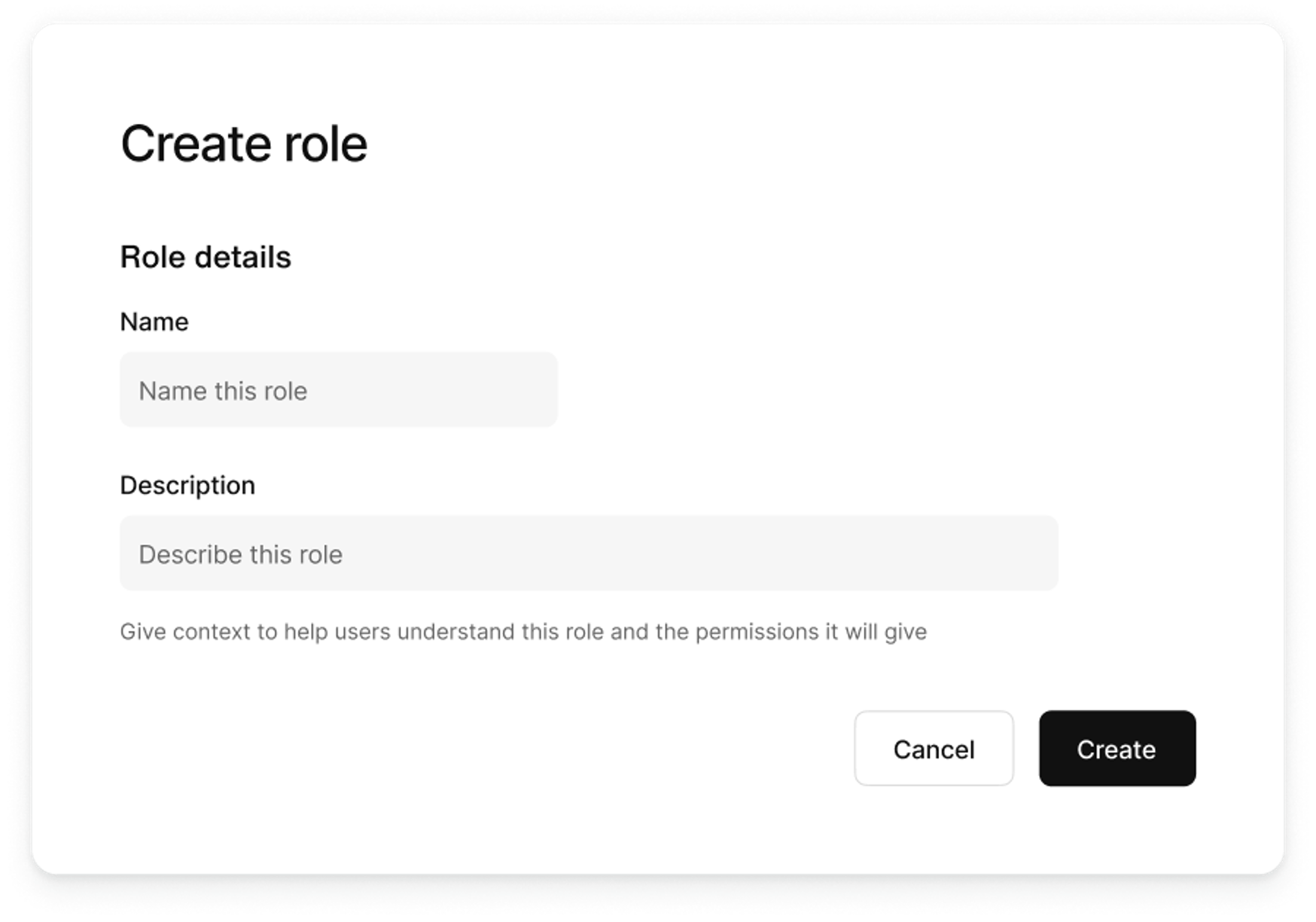The width and height of the screenshot is (1316, 922).
Task: Click the "Description" field label
Action: pyautogui.click(x=187, y=484)
